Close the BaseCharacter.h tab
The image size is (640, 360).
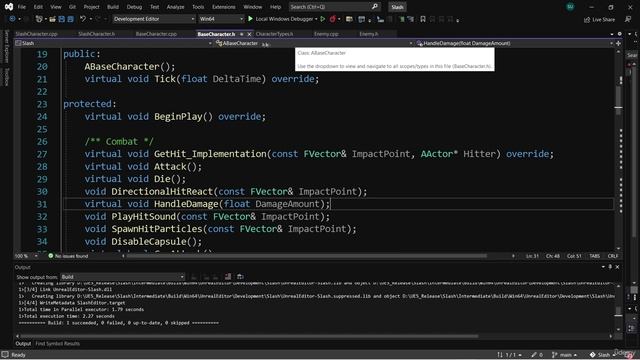pos(249,34)
